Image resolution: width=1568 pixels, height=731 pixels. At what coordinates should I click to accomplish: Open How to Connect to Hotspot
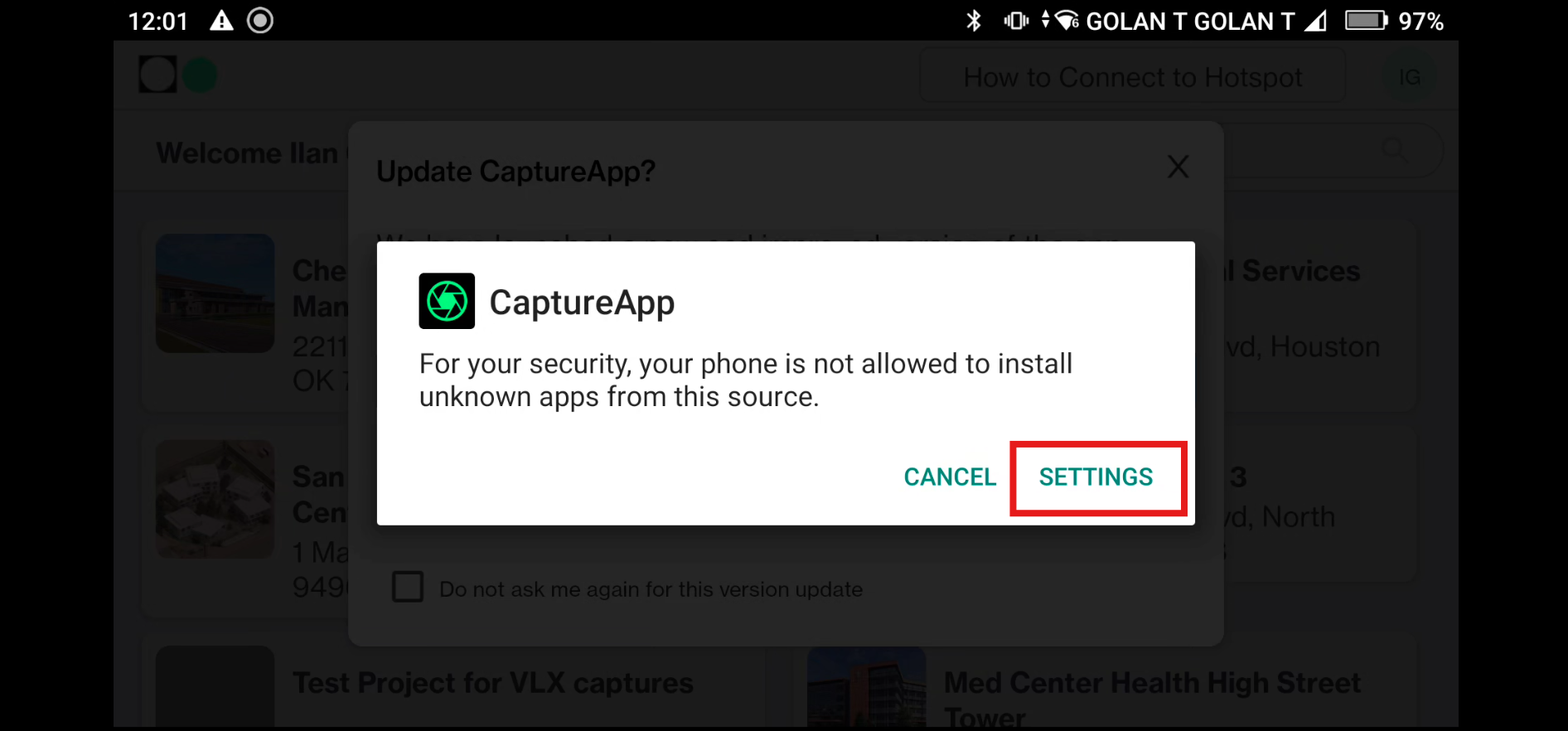(x=1133, y=77)
